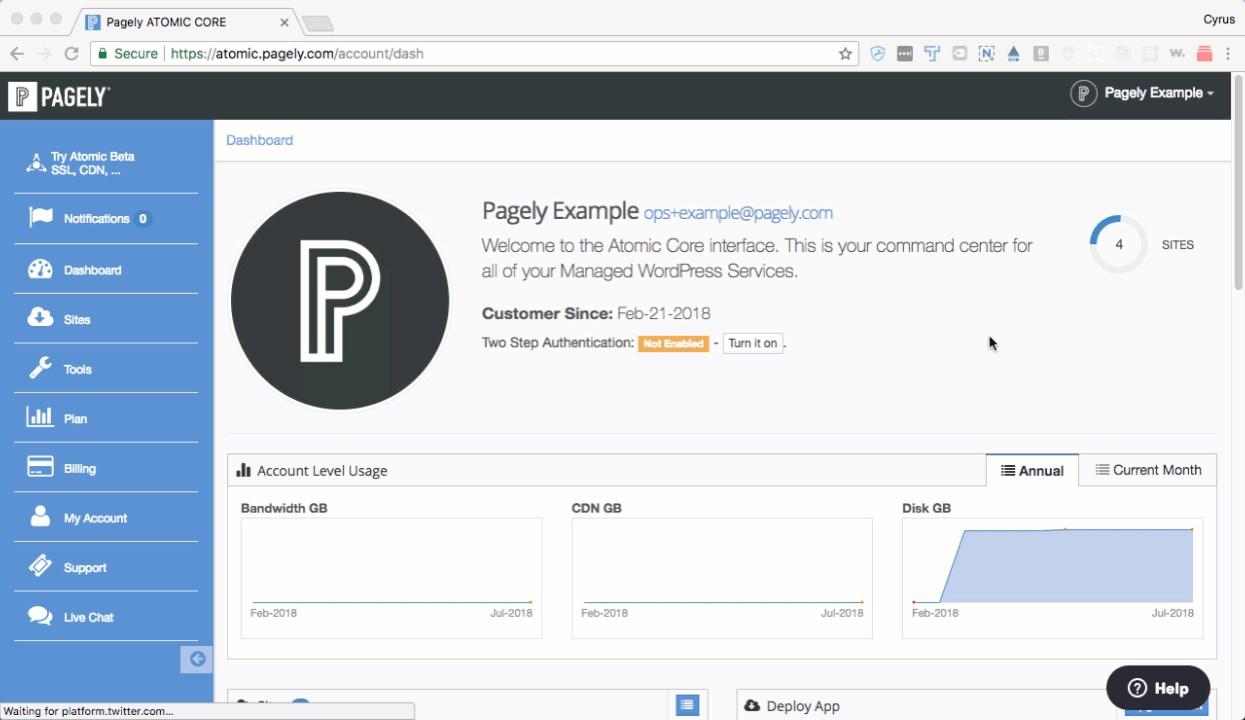Screen dimensions: 1245x720
Task: Click the "Deploy App" panel heading
Action: pos(803,706)
